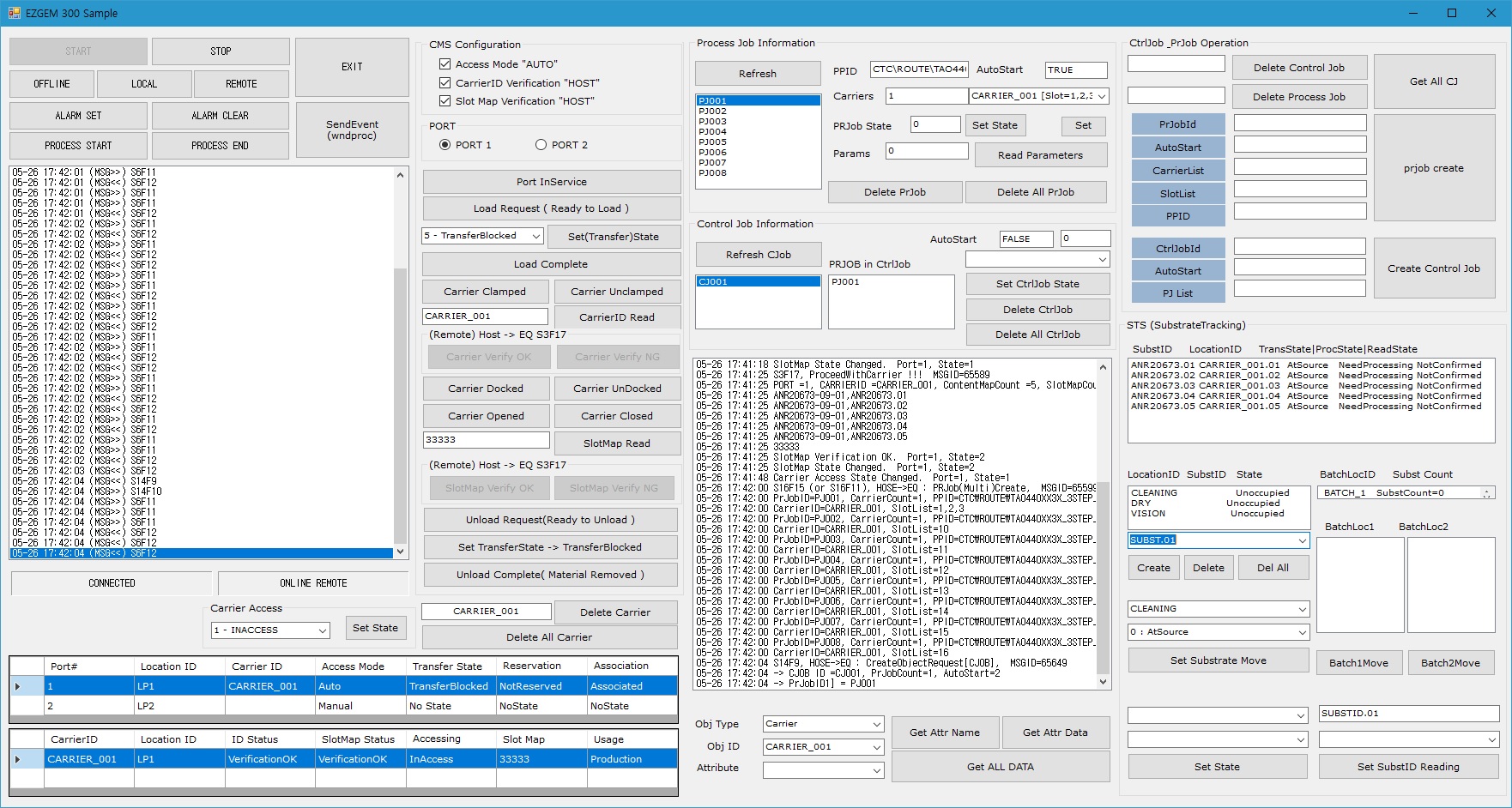Select the PORT 2 radio button
Screen dimensions: 1512x808
click(541, 145)
